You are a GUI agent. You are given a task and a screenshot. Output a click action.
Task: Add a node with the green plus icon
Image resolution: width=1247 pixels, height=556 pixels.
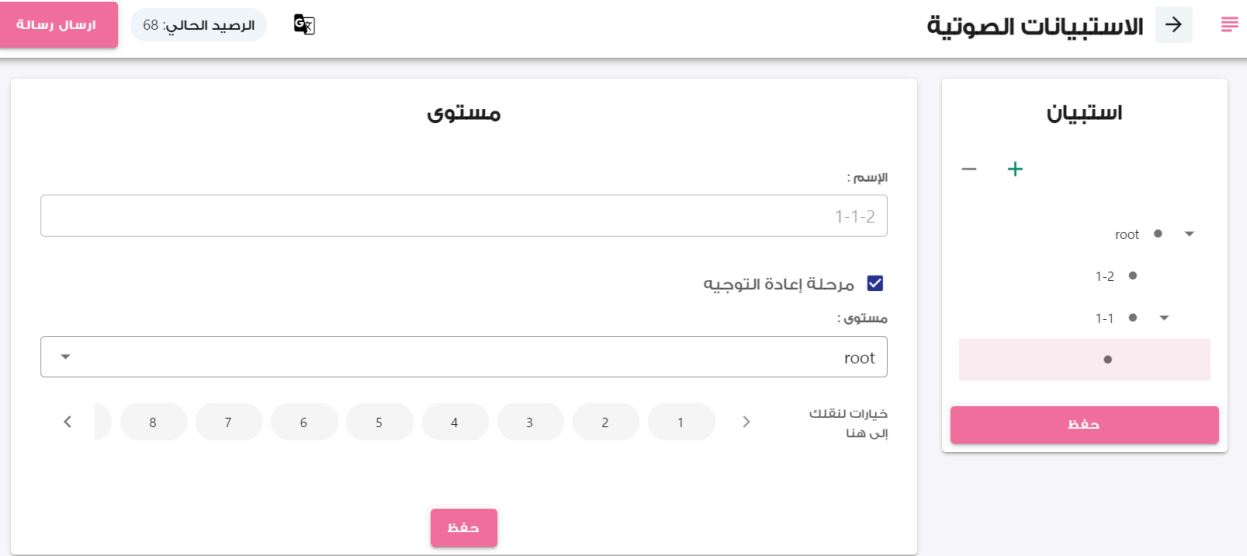click(1015, 169)
